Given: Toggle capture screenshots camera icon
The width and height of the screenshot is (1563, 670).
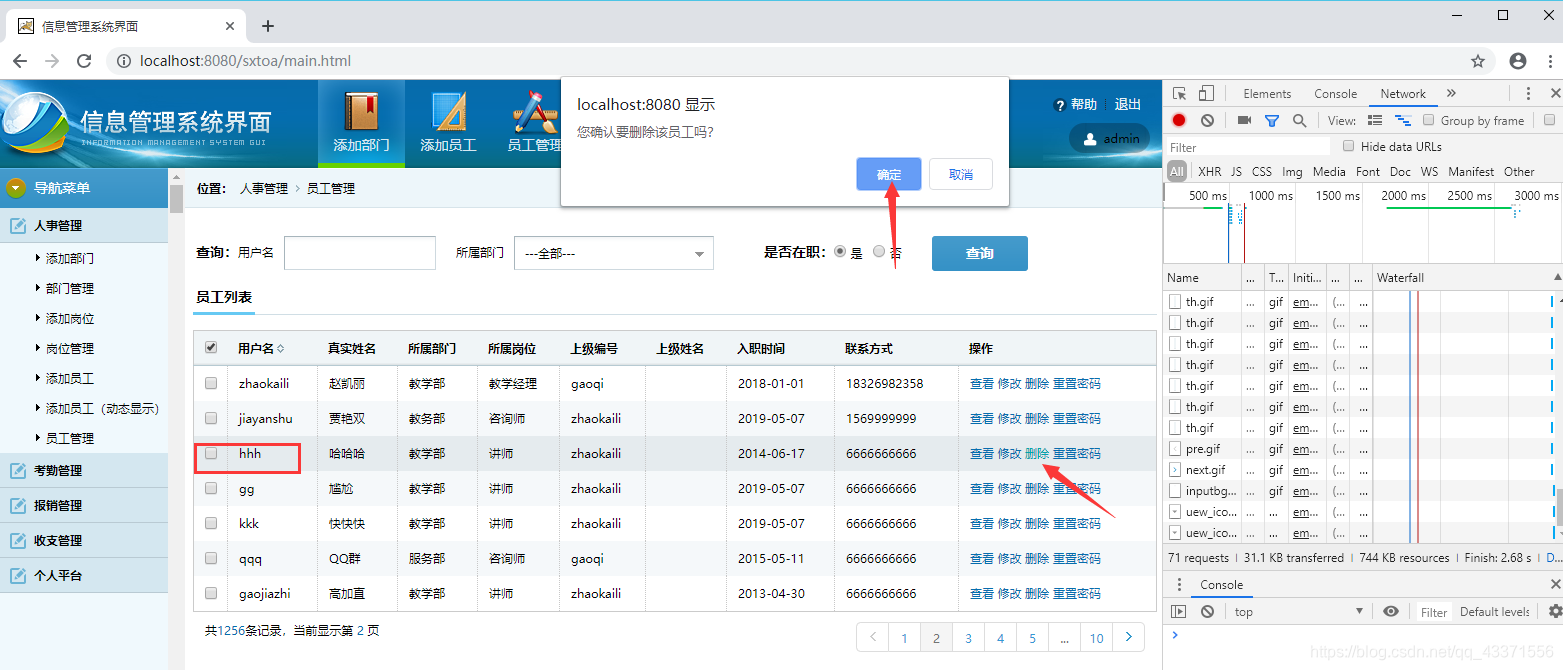Looking at the screenshot, I should (1244, 120).
